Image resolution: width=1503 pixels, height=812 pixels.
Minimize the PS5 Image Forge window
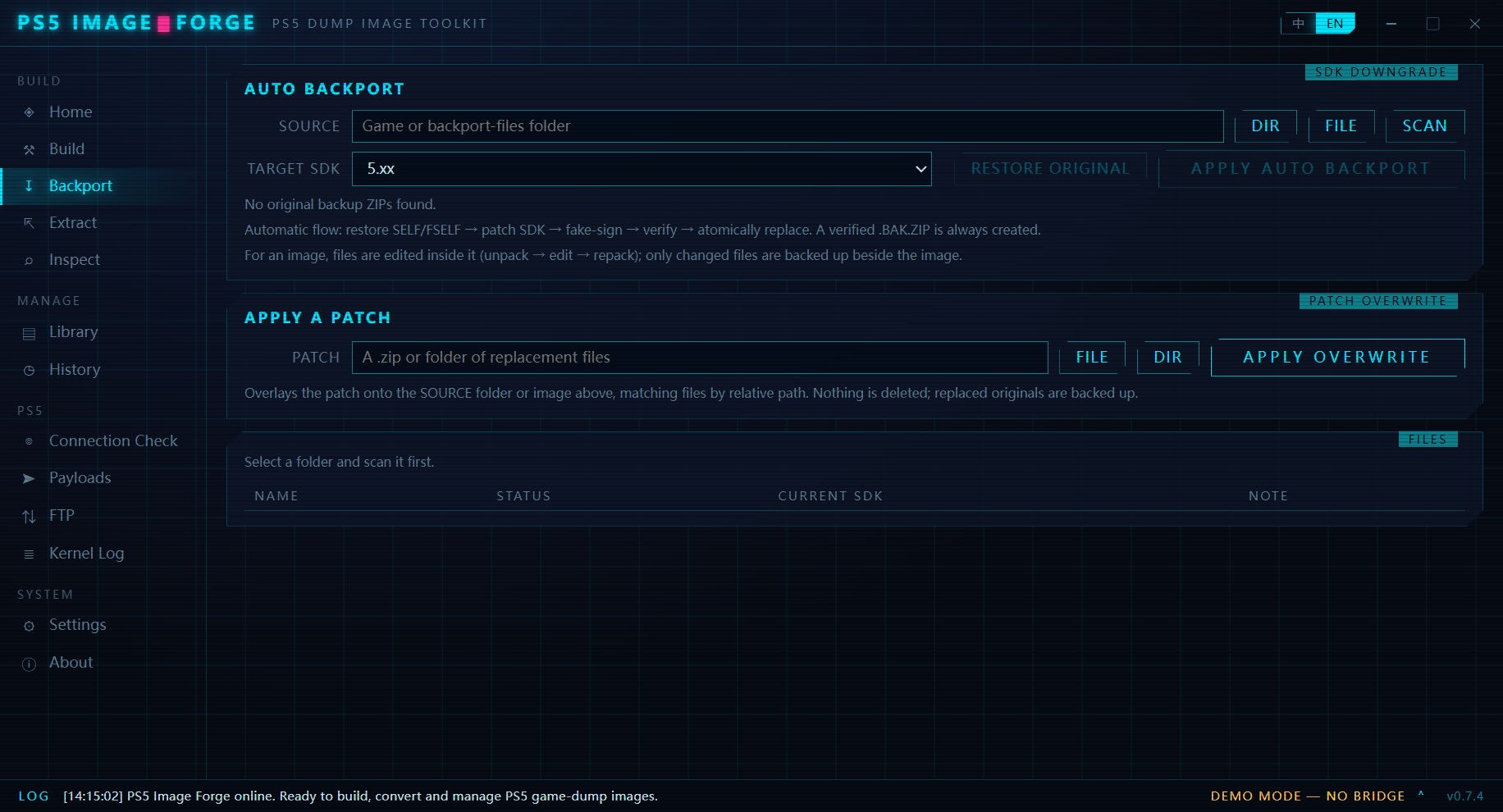(x=1391, y=24)
